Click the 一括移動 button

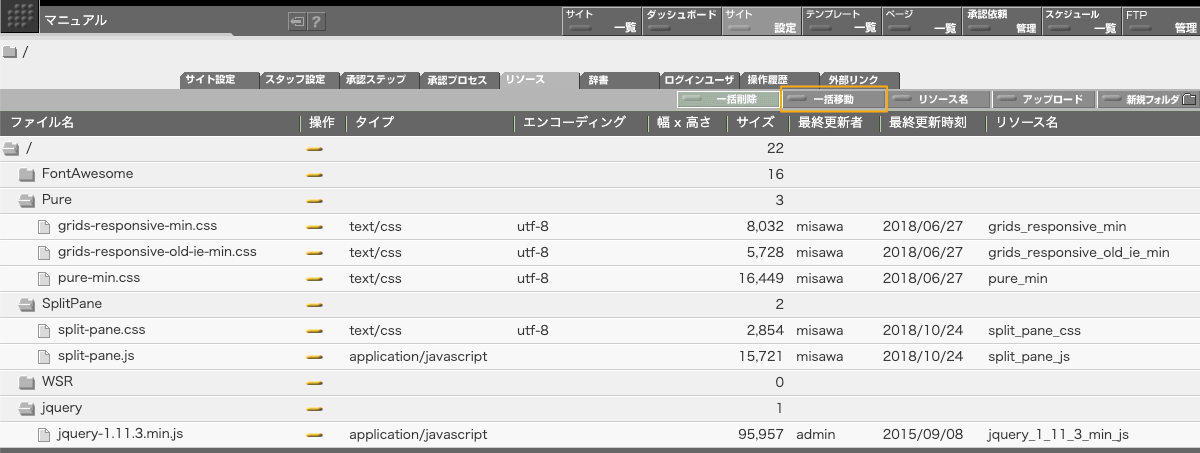pyautogui.click(x=833, y=100)
